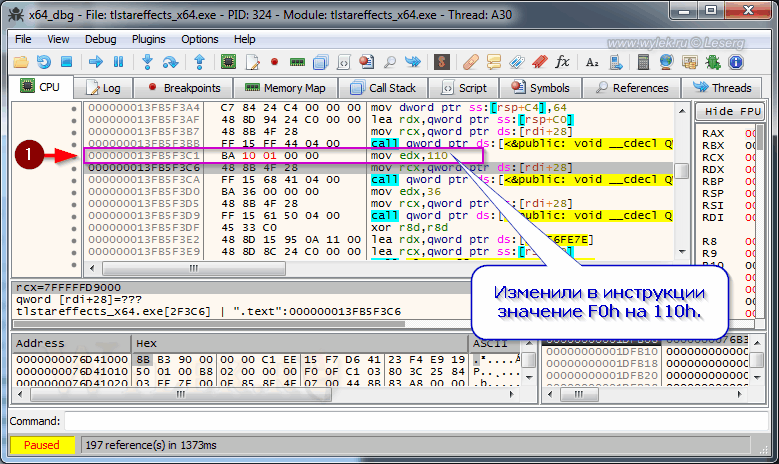Click the Step Over curved-arrow icon

170,62
